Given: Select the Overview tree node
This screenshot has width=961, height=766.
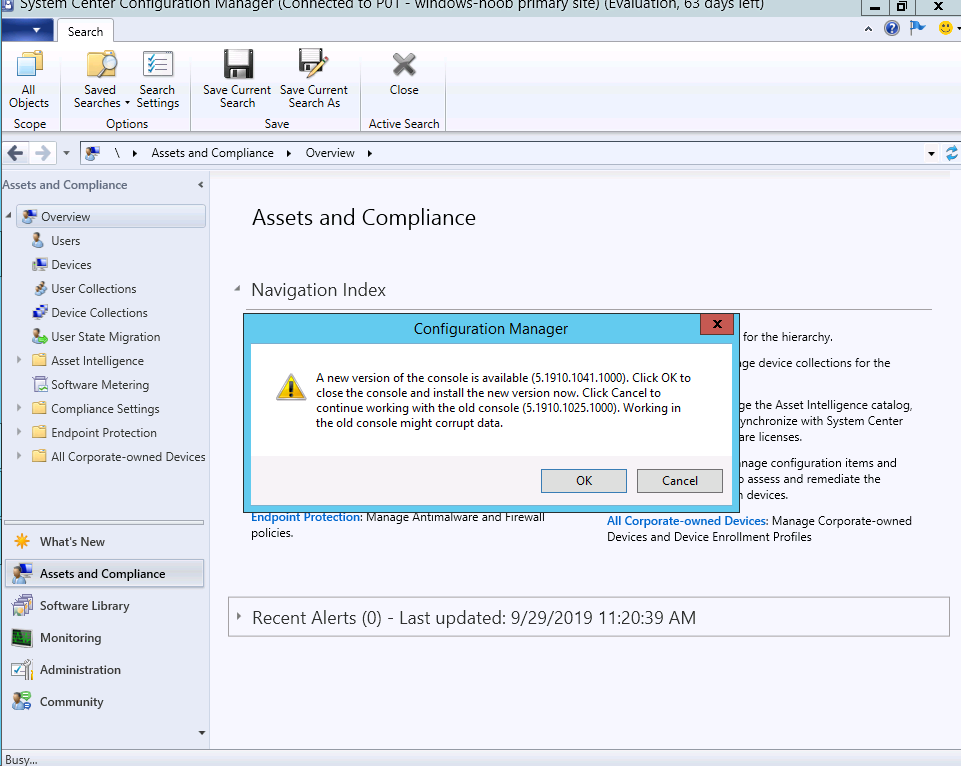Looking at the screenshot, I should tap(111, 216).
